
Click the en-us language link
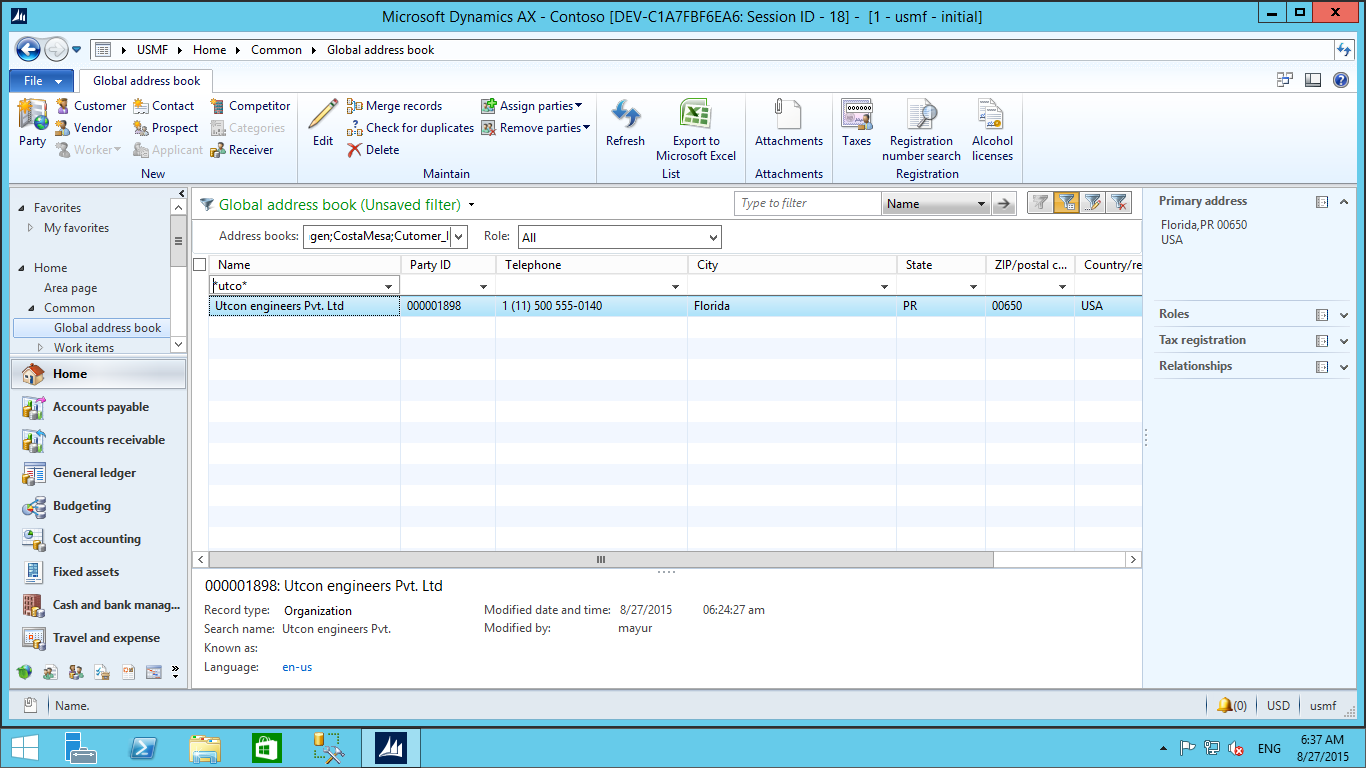[x=297, y=667]
